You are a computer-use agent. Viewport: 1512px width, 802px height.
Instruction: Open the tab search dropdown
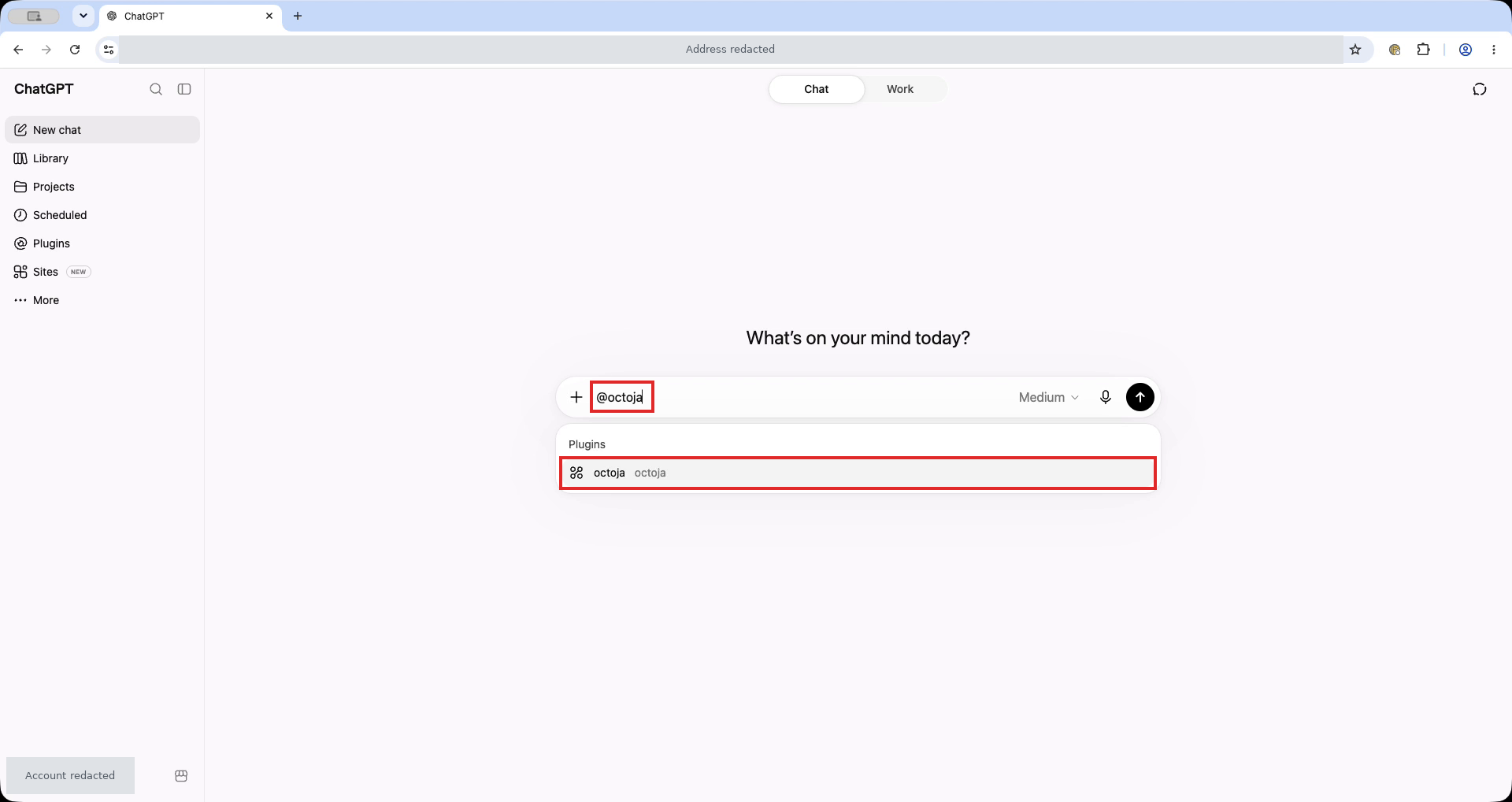83,16
